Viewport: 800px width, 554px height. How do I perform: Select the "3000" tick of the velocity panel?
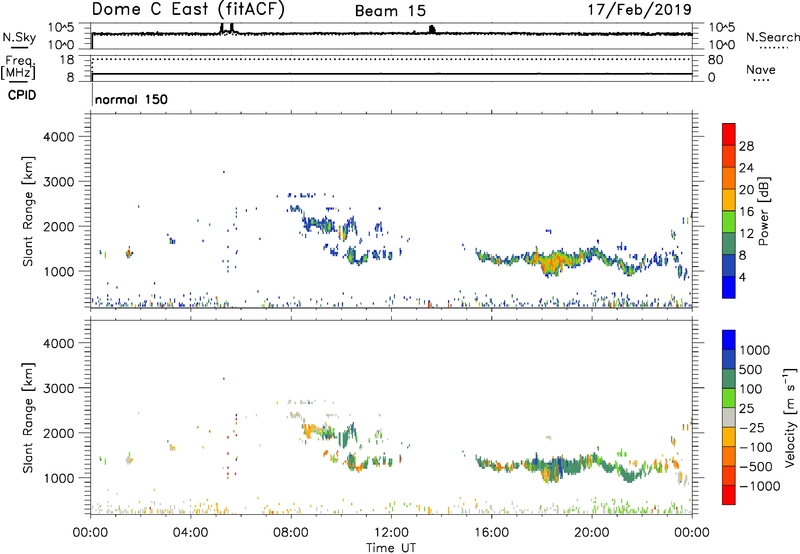(59, 388)
